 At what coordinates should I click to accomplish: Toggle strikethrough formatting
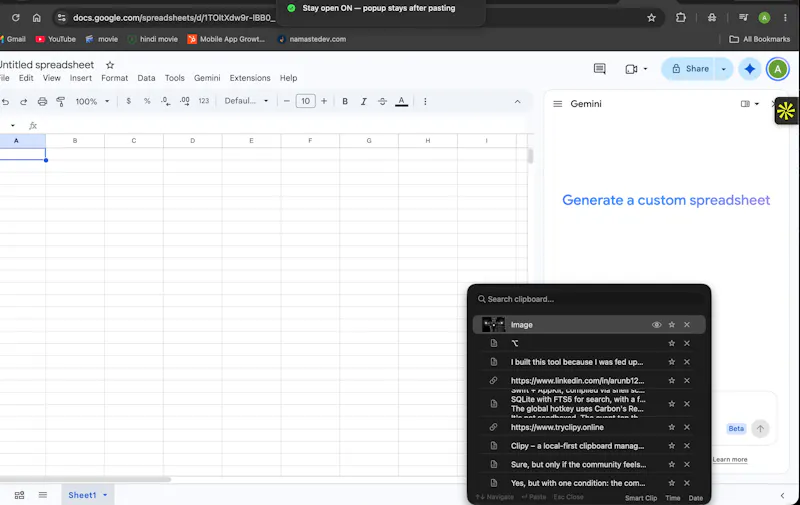click(382, 102)
